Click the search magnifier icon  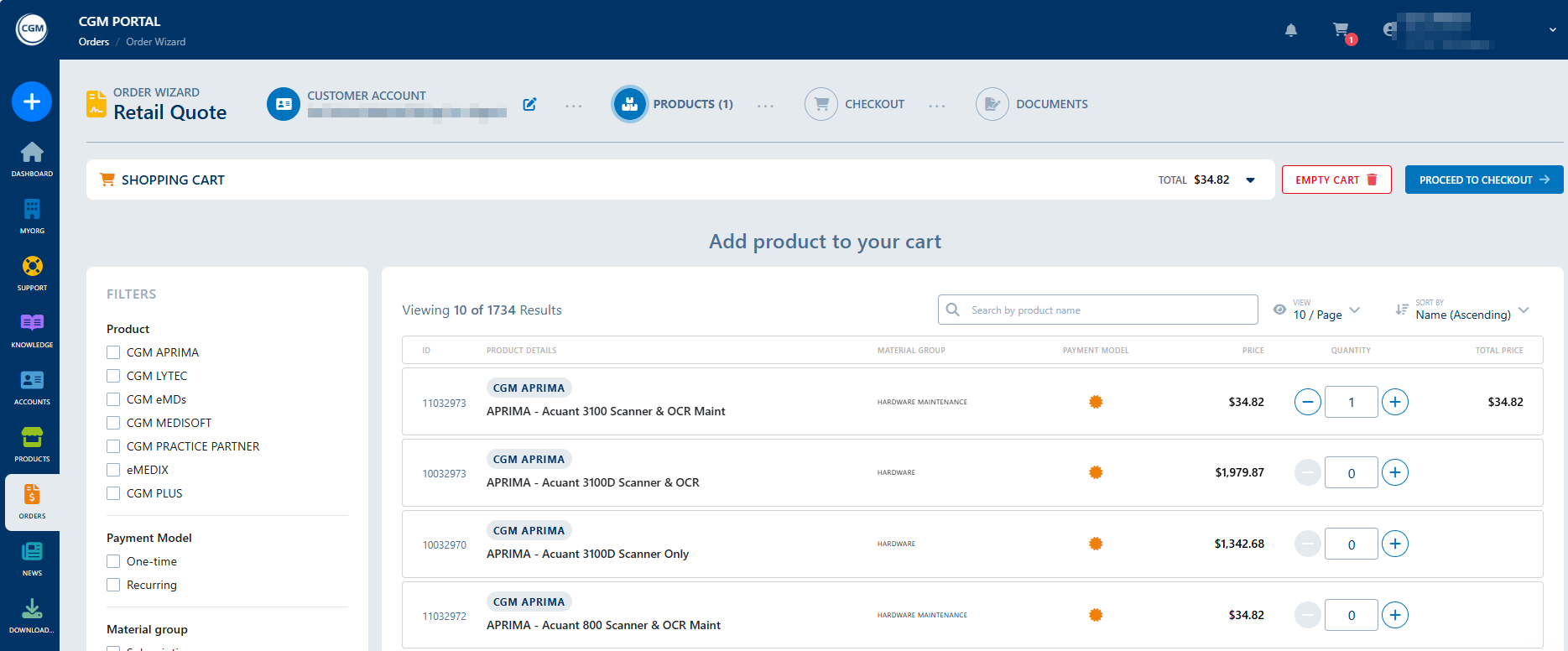(953, 310)
